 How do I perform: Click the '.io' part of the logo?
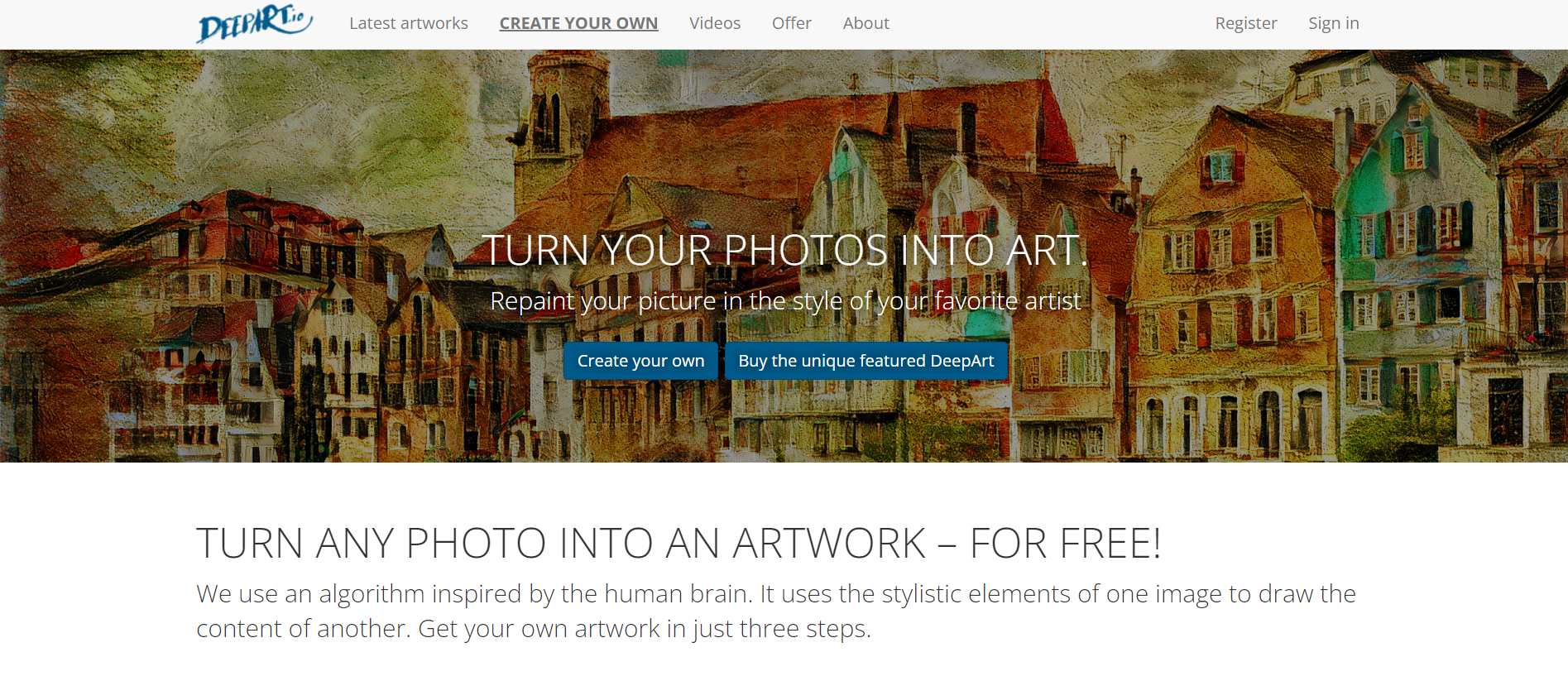pos(297,17)
